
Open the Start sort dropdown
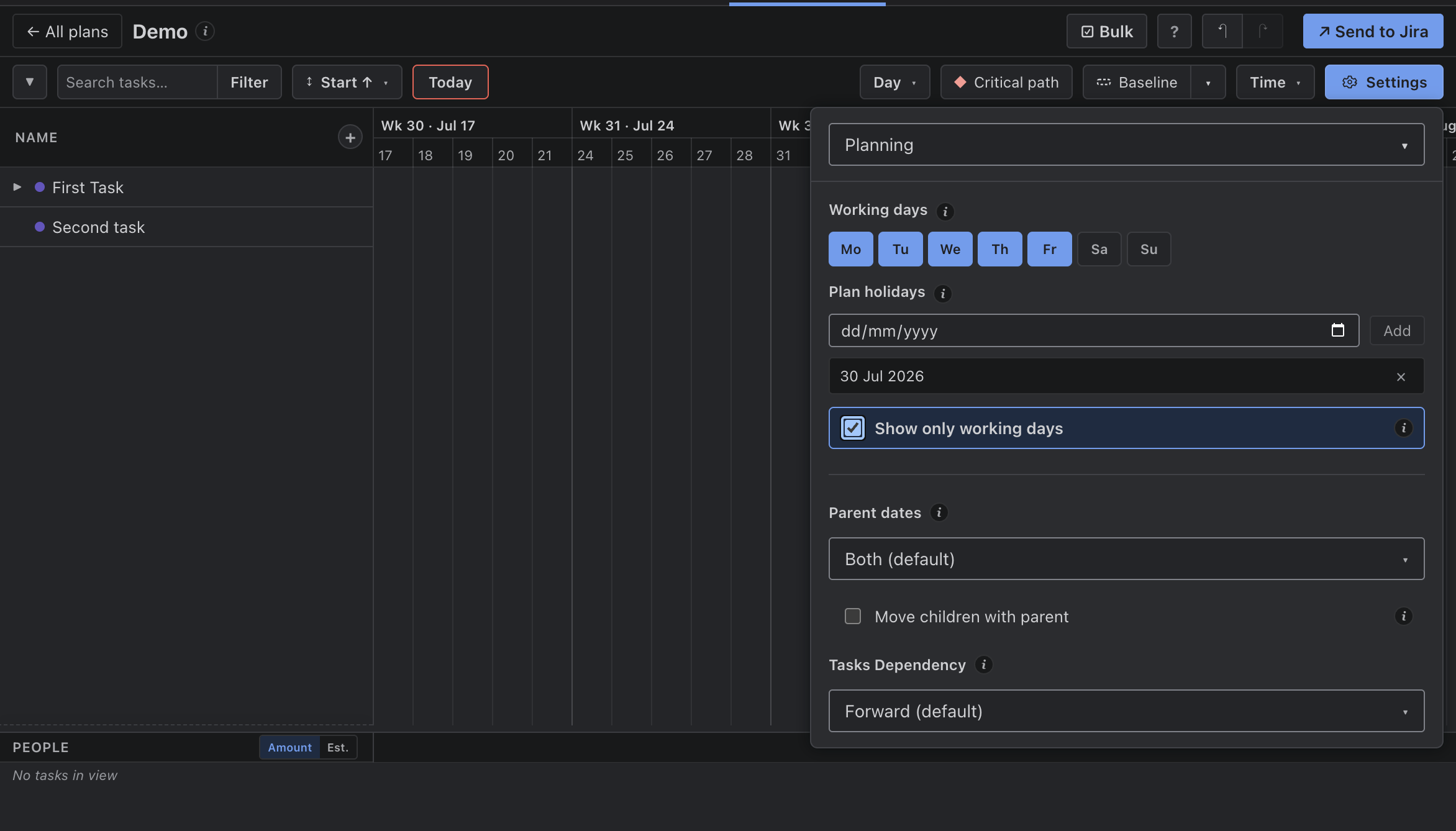347,82
